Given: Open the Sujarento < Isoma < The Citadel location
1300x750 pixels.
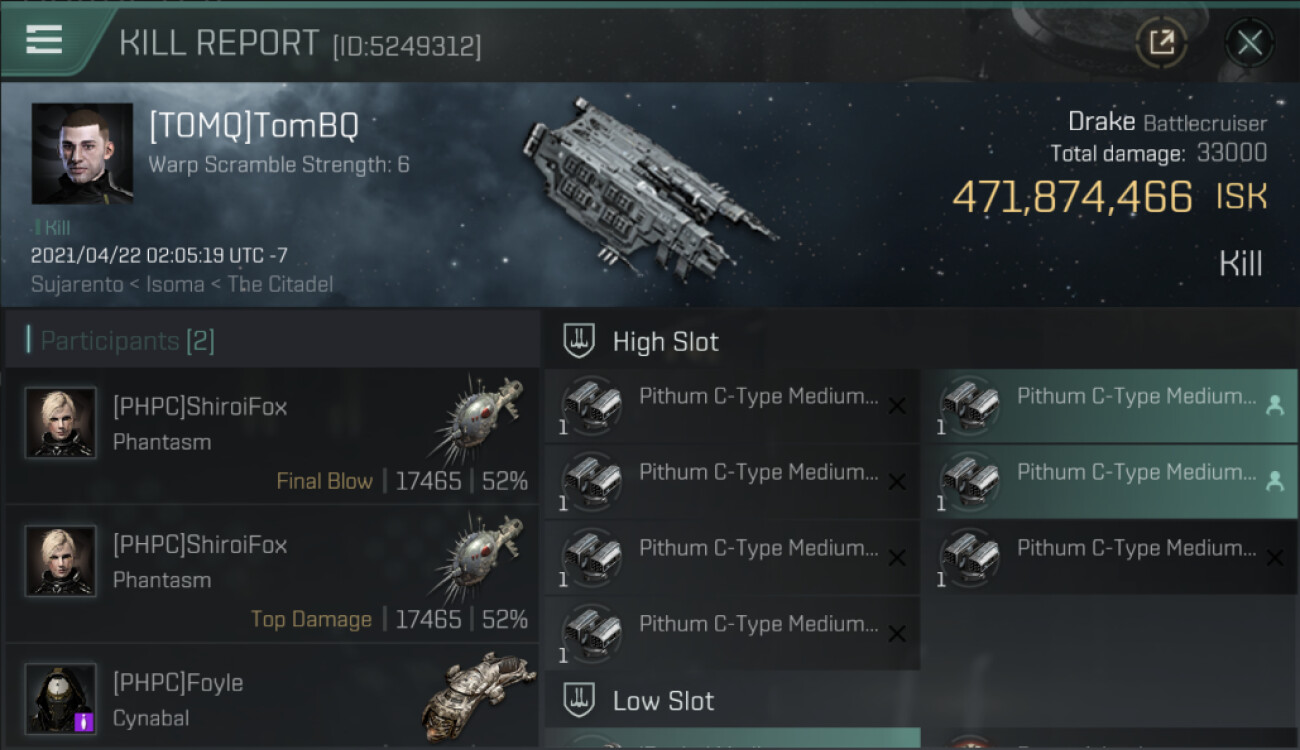Looking at the screenshot, I should [182, 284].
